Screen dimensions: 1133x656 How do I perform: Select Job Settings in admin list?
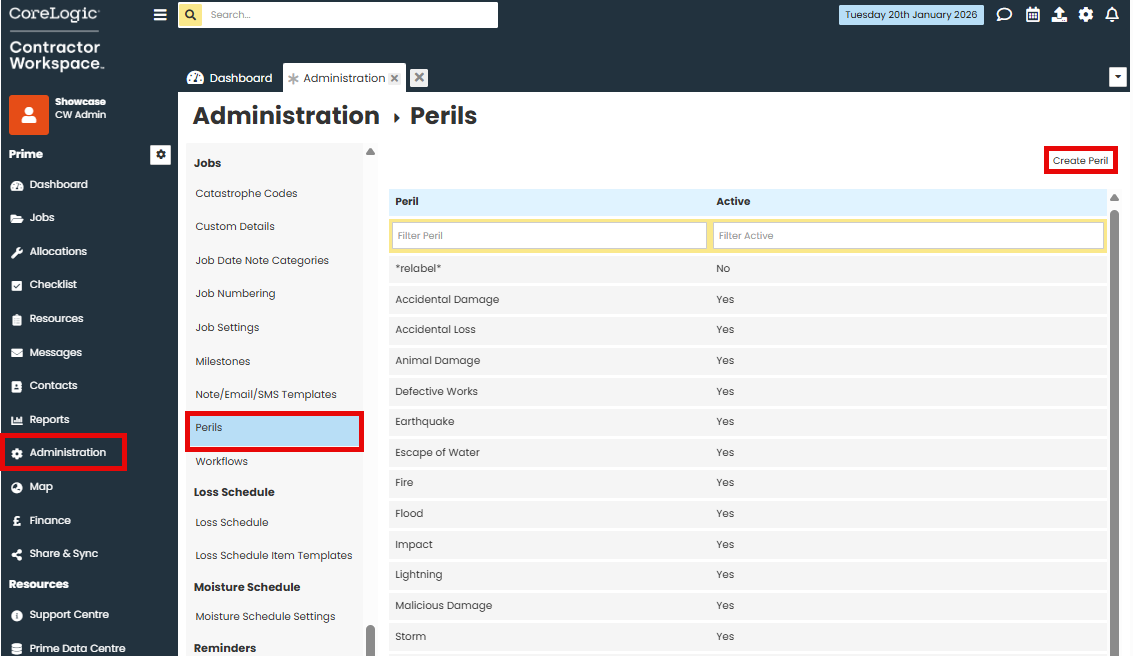[x=227, y=328]
